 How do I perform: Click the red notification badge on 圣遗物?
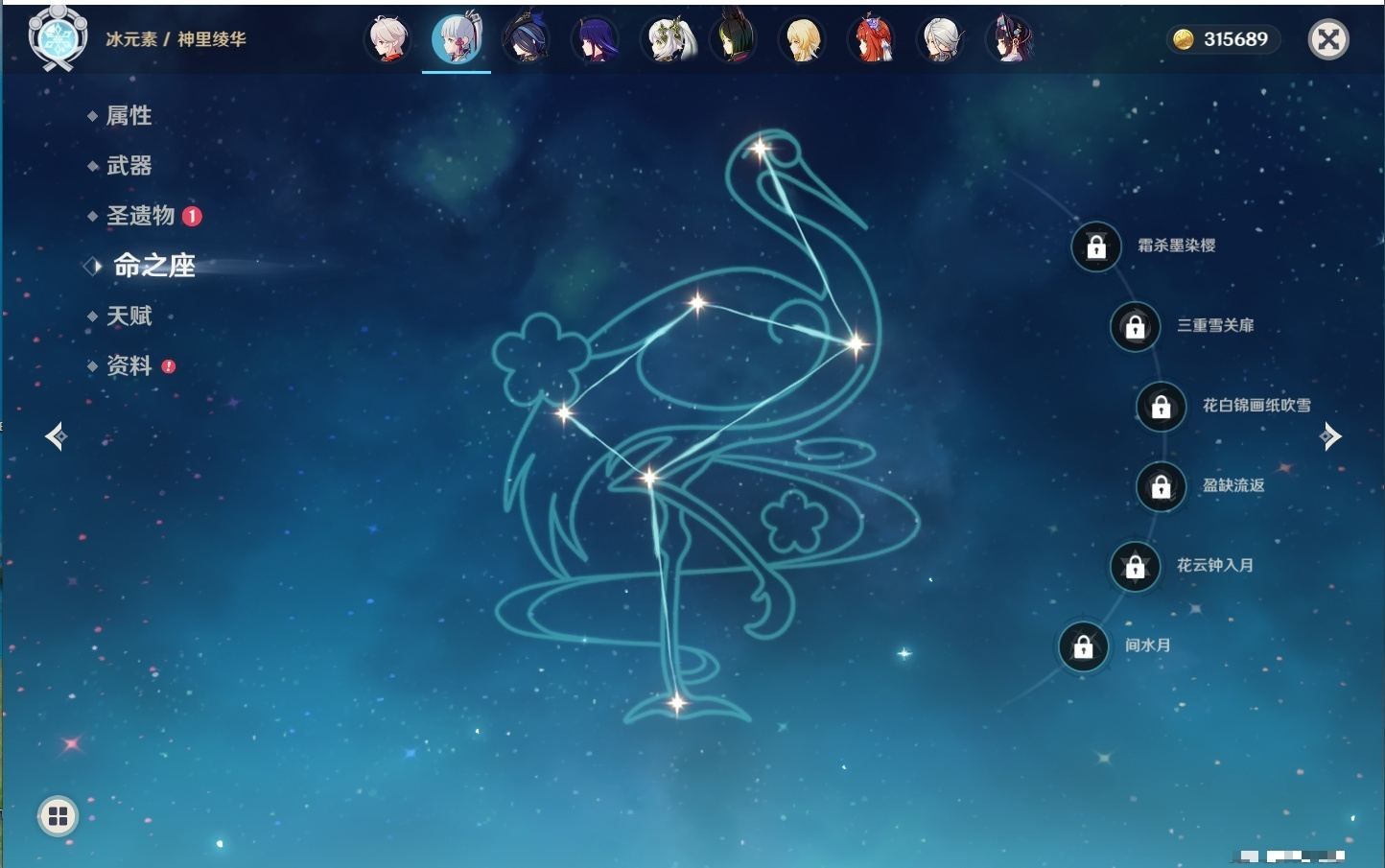pos(192,216)
